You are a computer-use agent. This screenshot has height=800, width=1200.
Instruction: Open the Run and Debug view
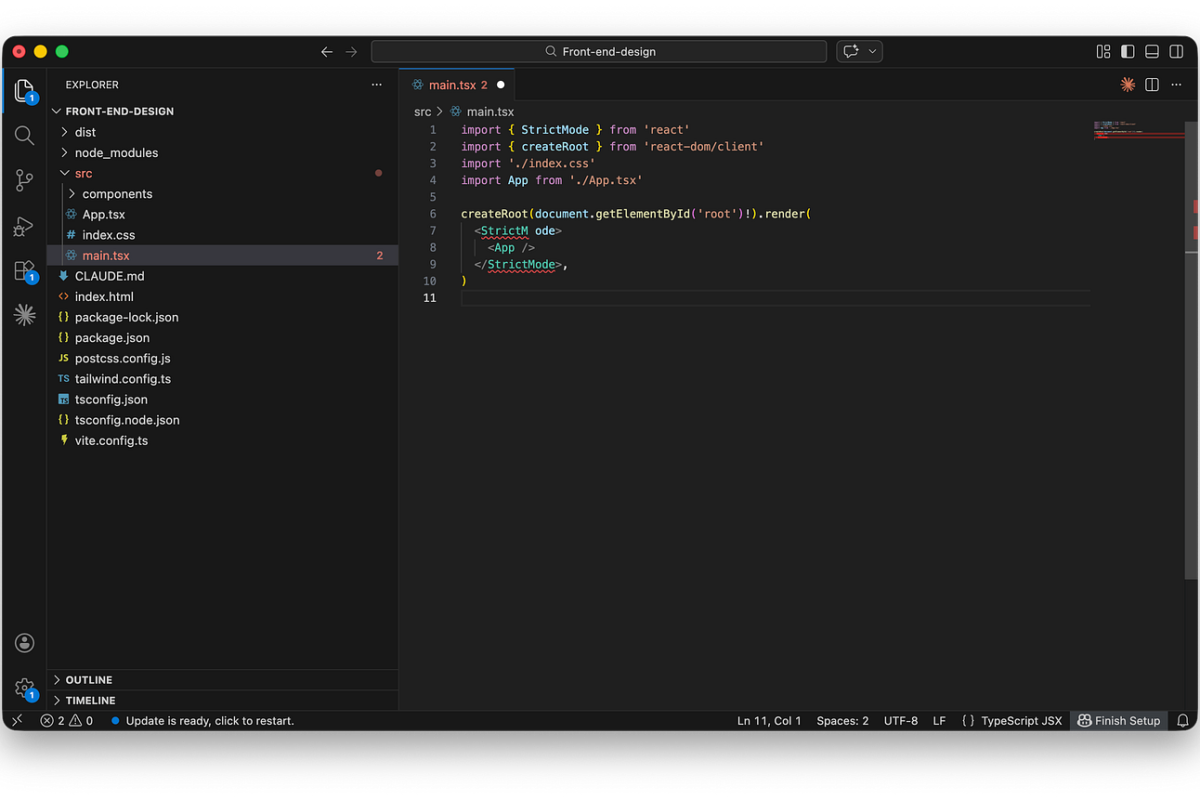pos(24,226)
